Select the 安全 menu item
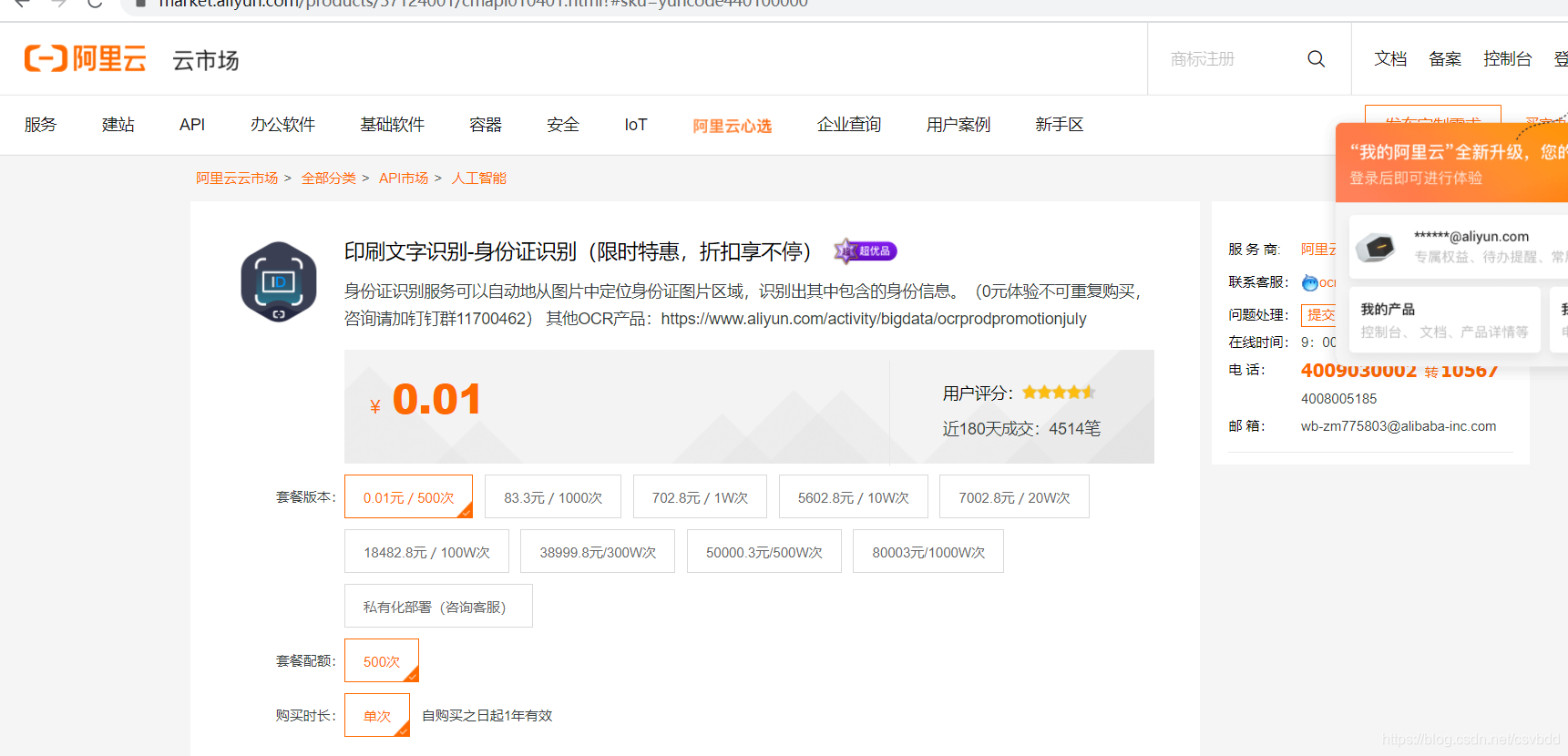Image resolution: width=1568 pixels, height=756 pixels. pyautogui.click(x=563, y=125)
